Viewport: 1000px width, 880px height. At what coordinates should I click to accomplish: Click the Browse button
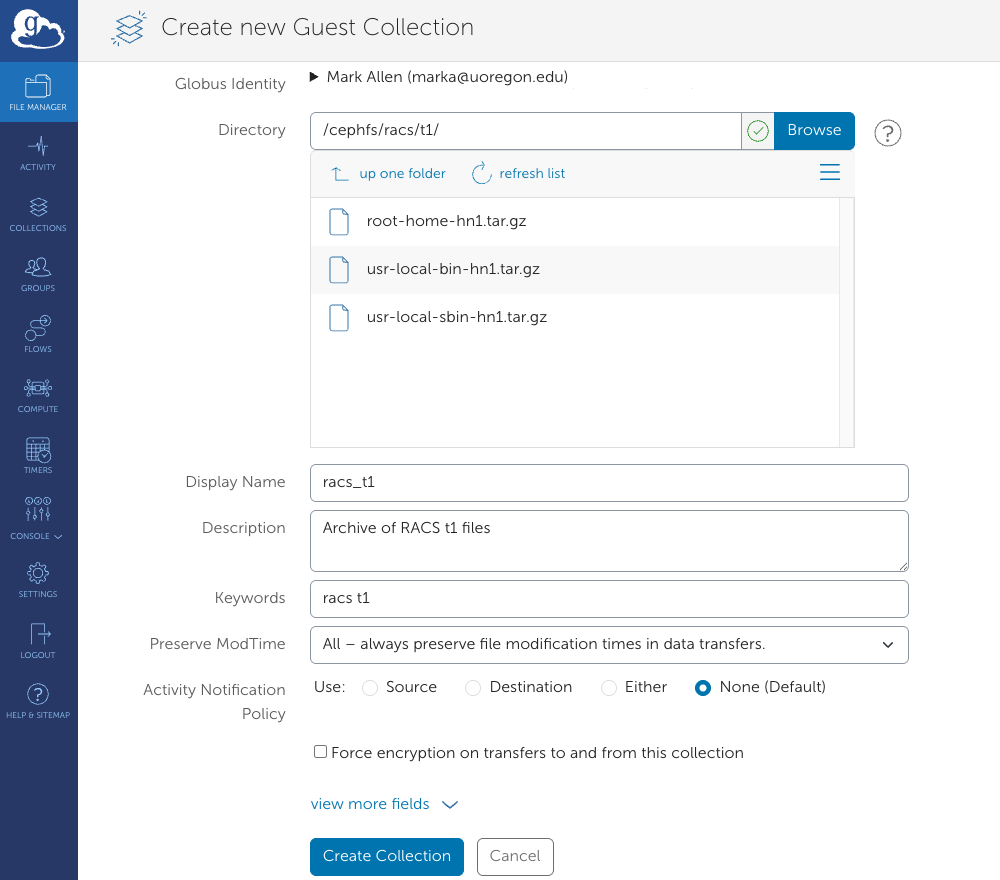coord(814,130)
